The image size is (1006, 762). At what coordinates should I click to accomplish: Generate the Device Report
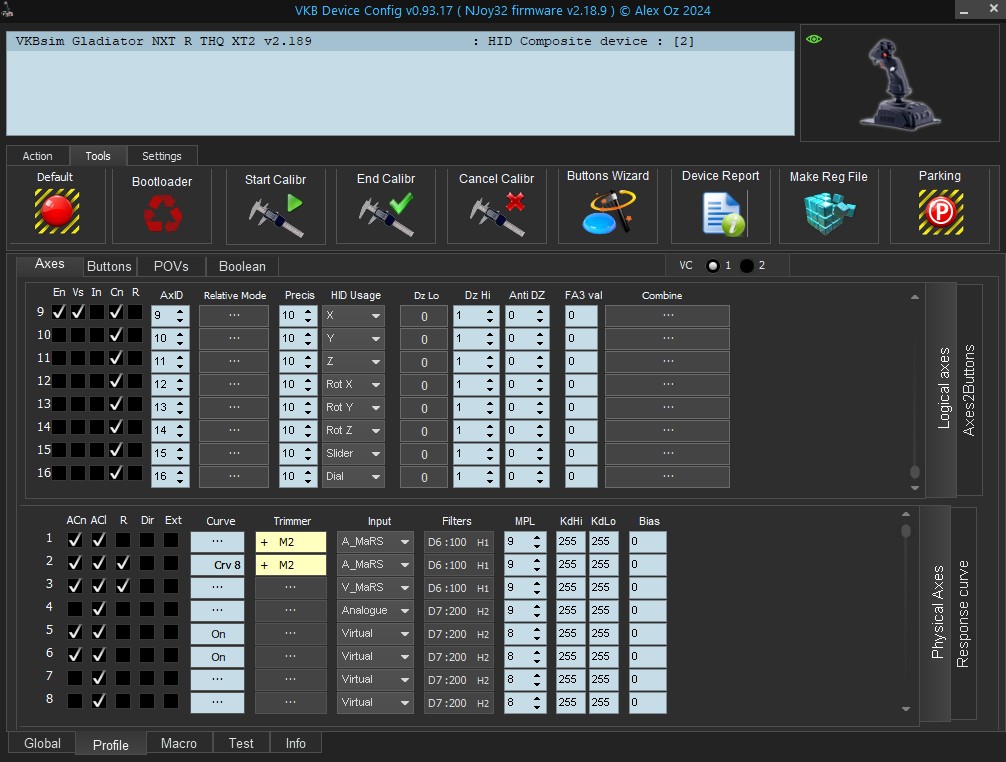[x=723, y=215]
